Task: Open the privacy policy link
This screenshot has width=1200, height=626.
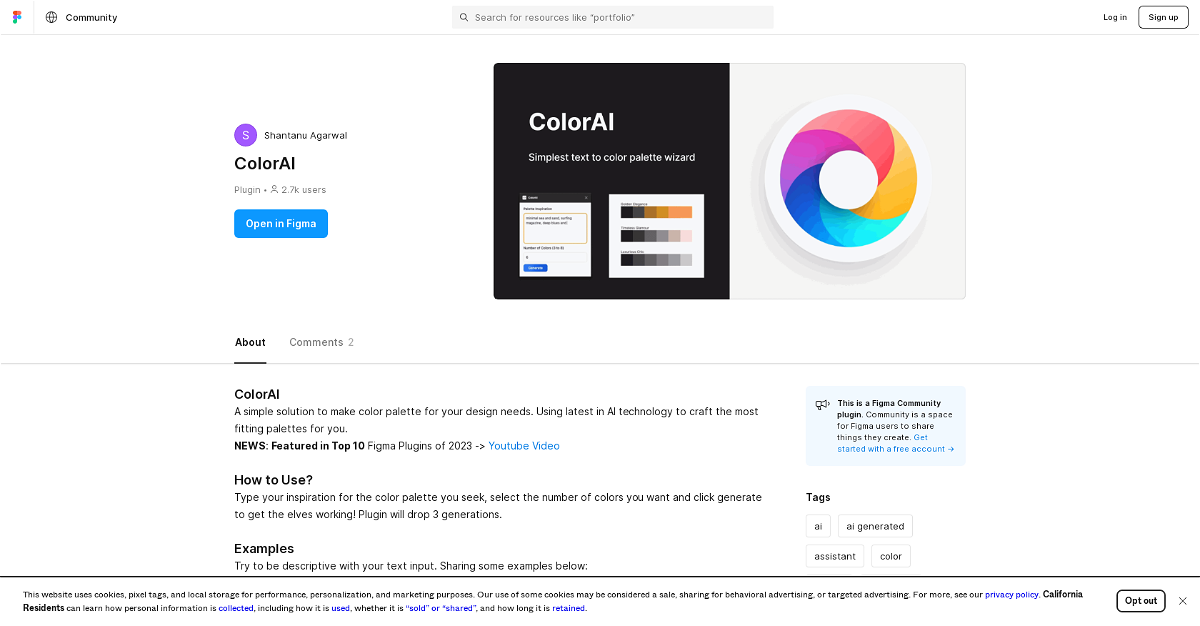Action: [1011, 594]
